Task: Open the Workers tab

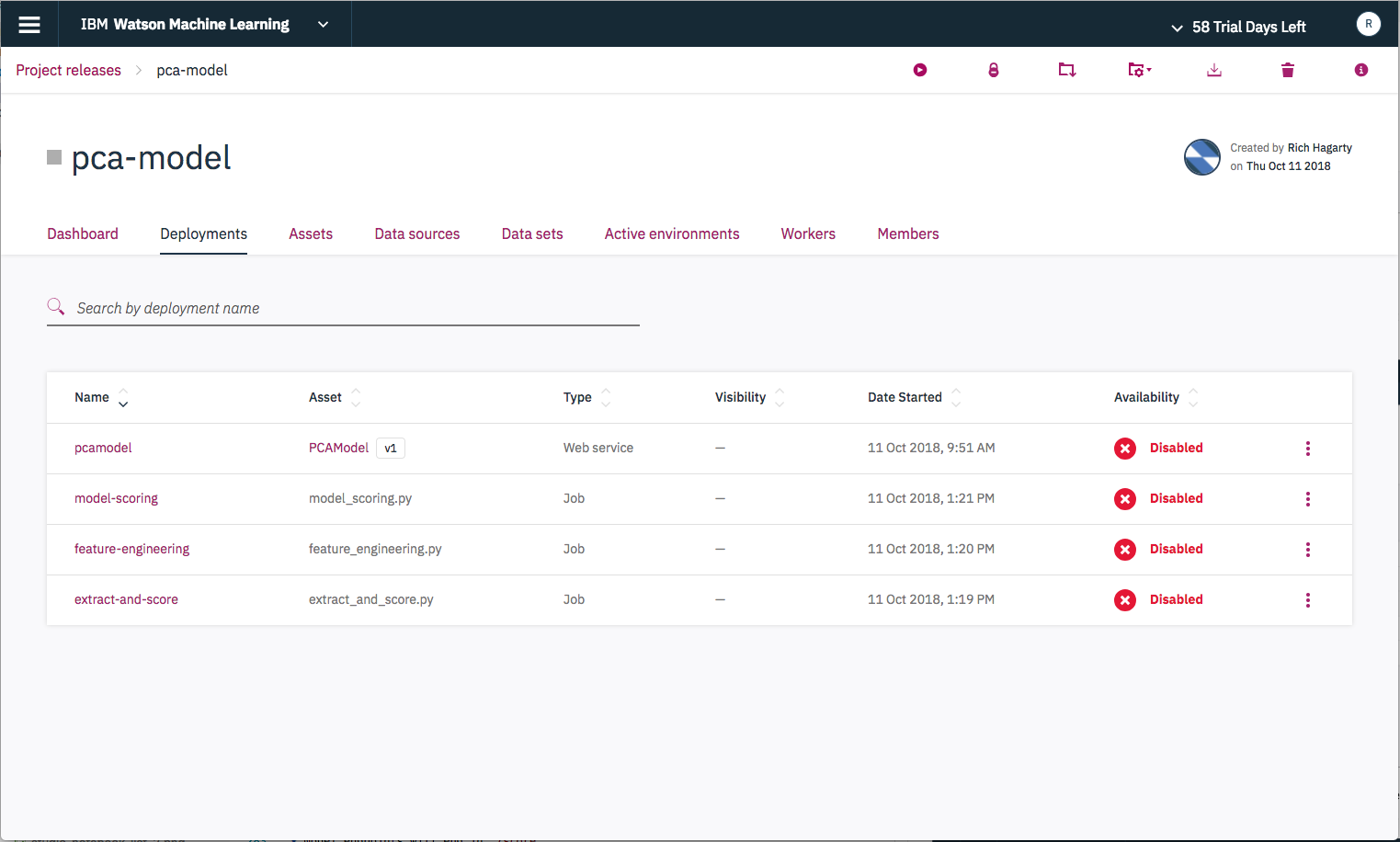Action: [x=808, y=233]
